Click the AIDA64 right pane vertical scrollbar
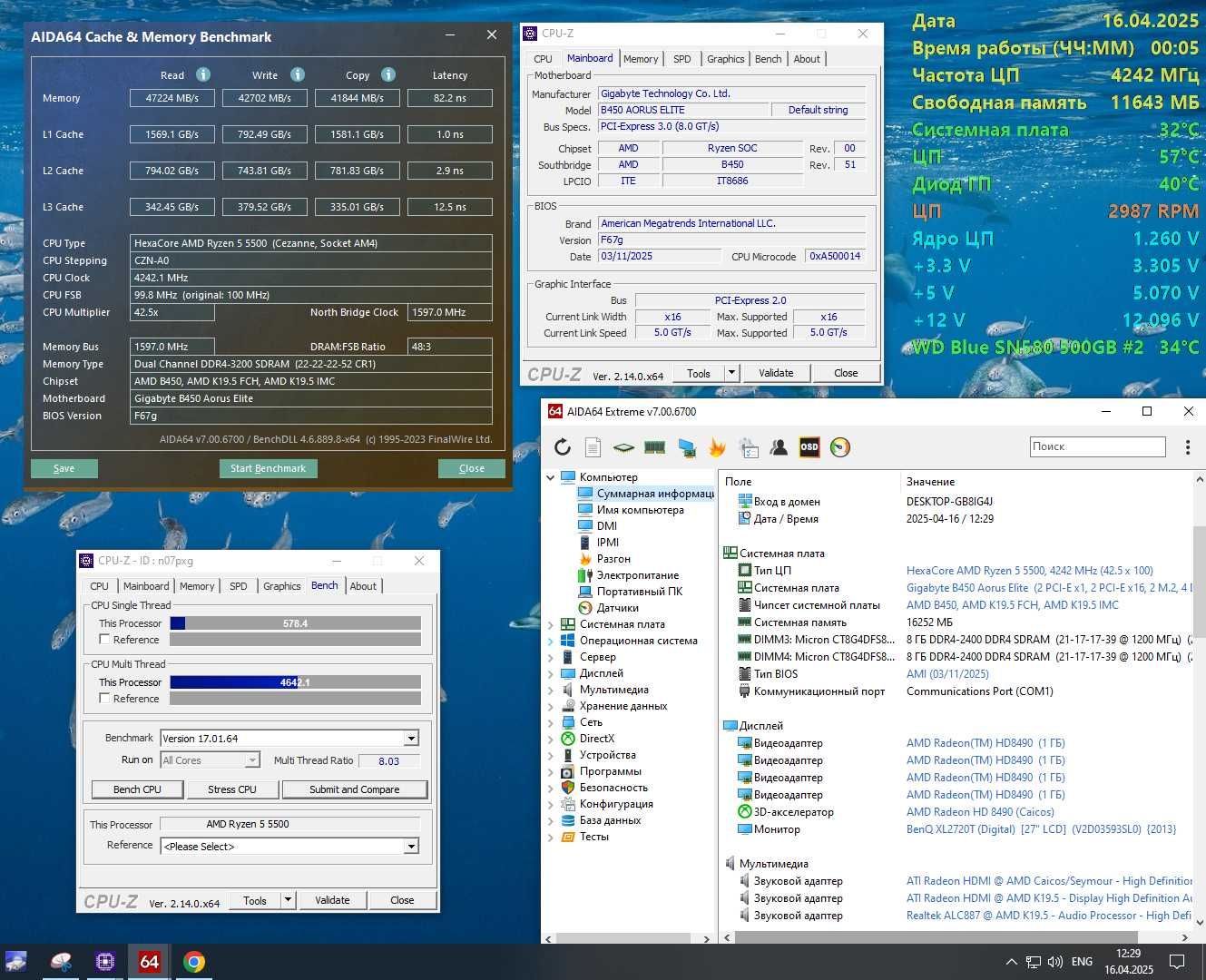Viewport: 1206px width, 980px height. coord(1198,581)
